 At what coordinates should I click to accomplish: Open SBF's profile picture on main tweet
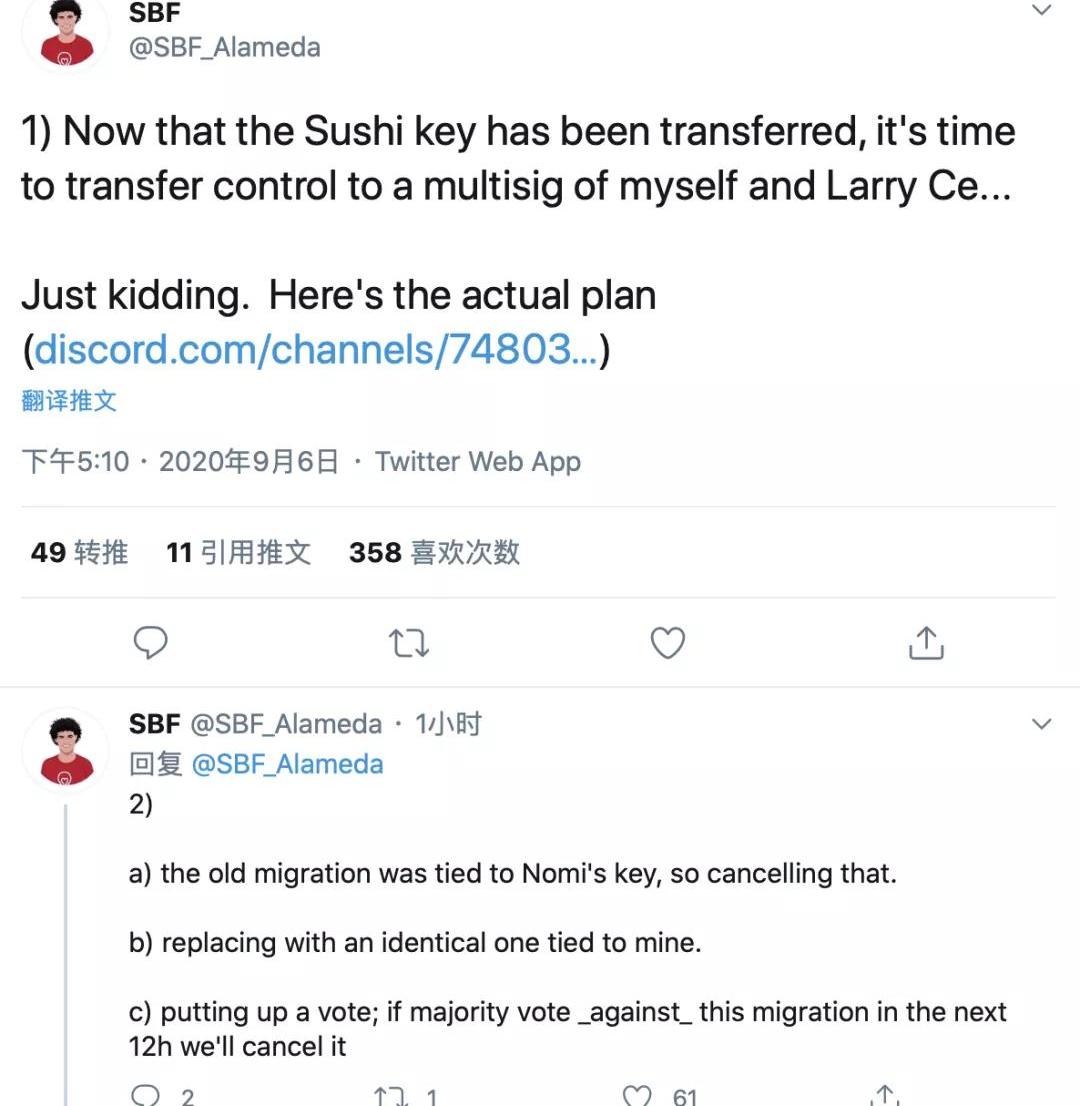[67, 35]
